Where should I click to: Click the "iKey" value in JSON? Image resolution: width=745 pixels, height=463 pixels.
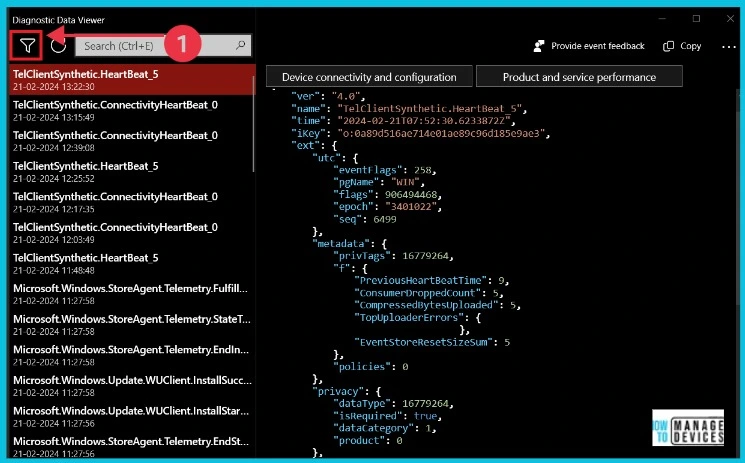[440, 134]
